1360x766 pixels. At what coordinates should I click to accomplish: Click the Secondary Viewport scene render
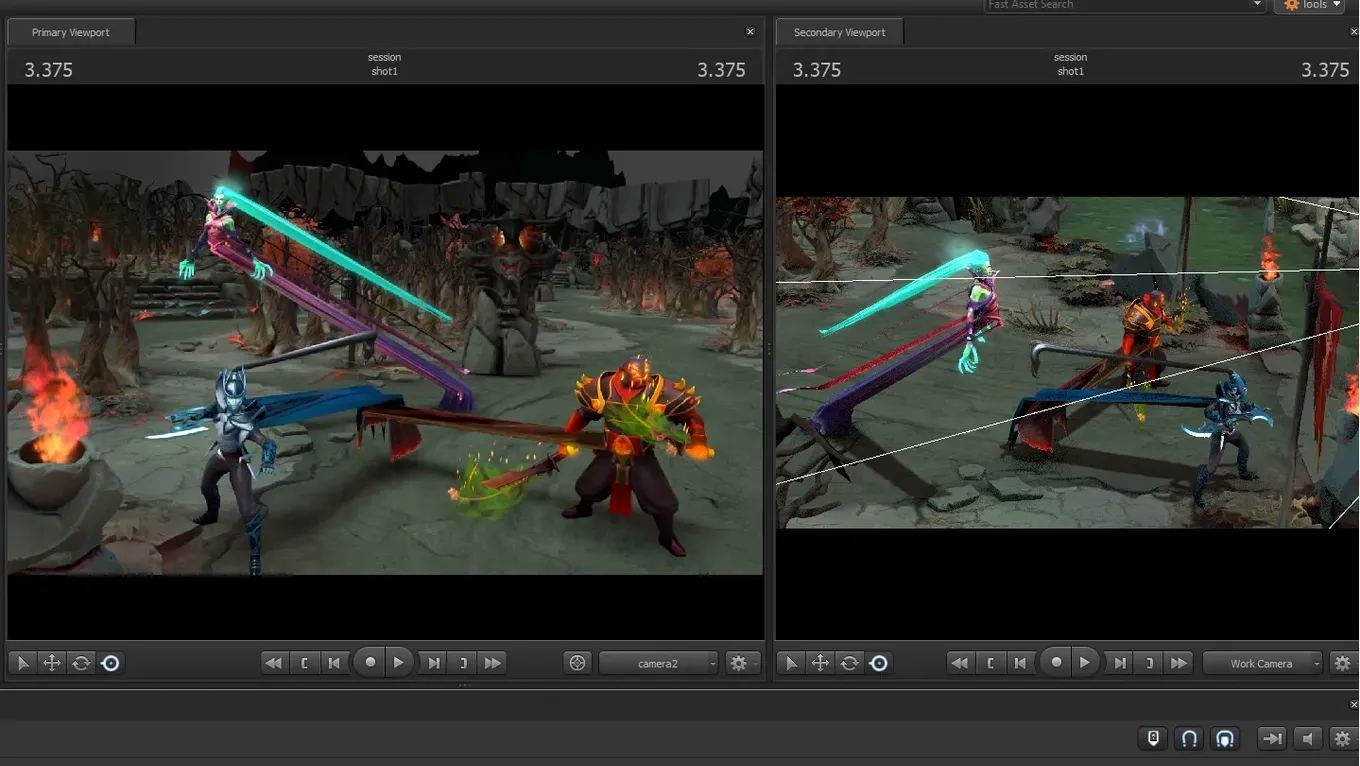(1067, 362)
